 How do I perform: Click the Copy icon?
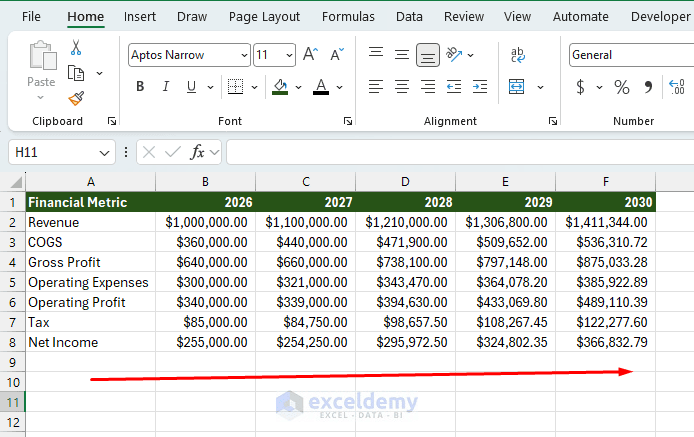tap(76, 73)
